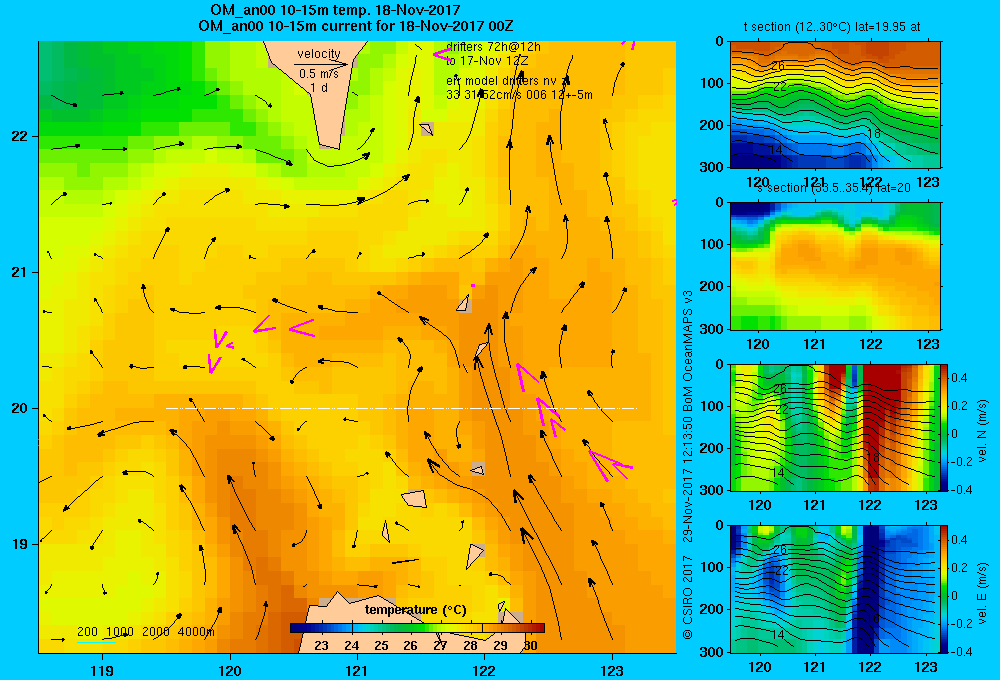Open the northward velocity section plot
The height and width of the screenshot is (680, 1000).
(x=835, y=427)
